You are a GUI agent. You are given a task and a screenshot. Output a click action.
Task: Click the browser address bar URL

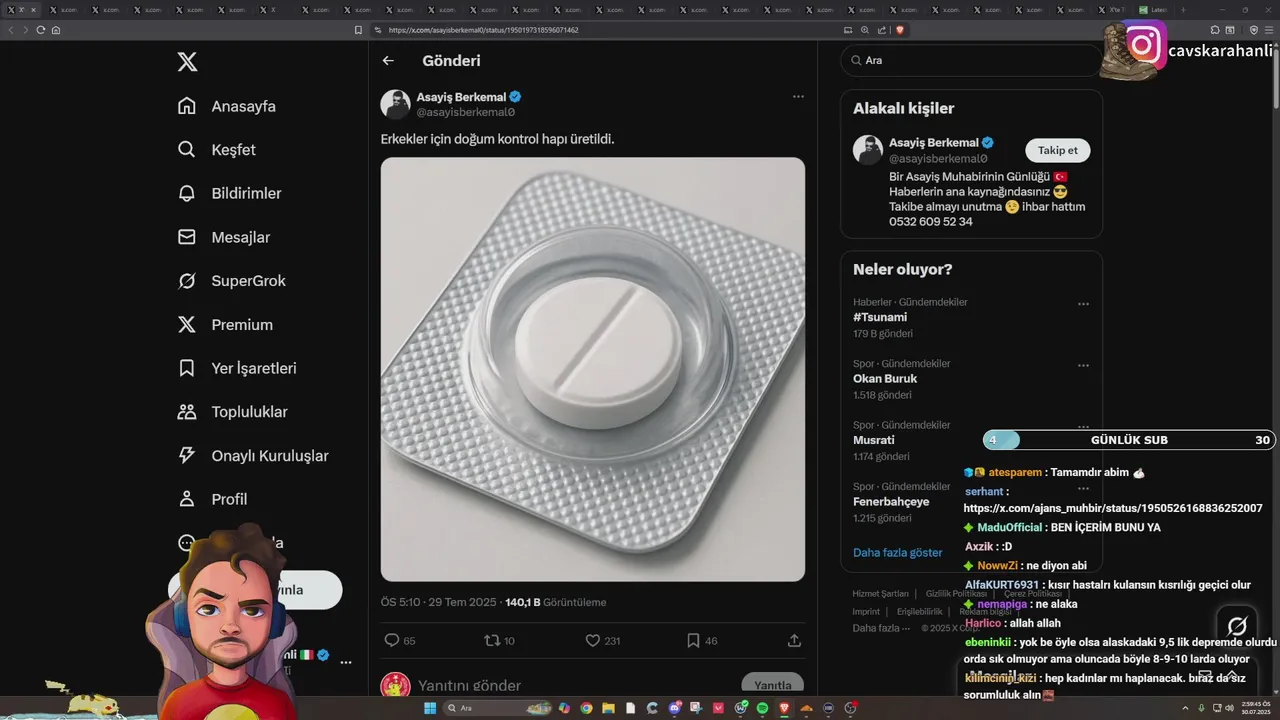coord(483,30)
